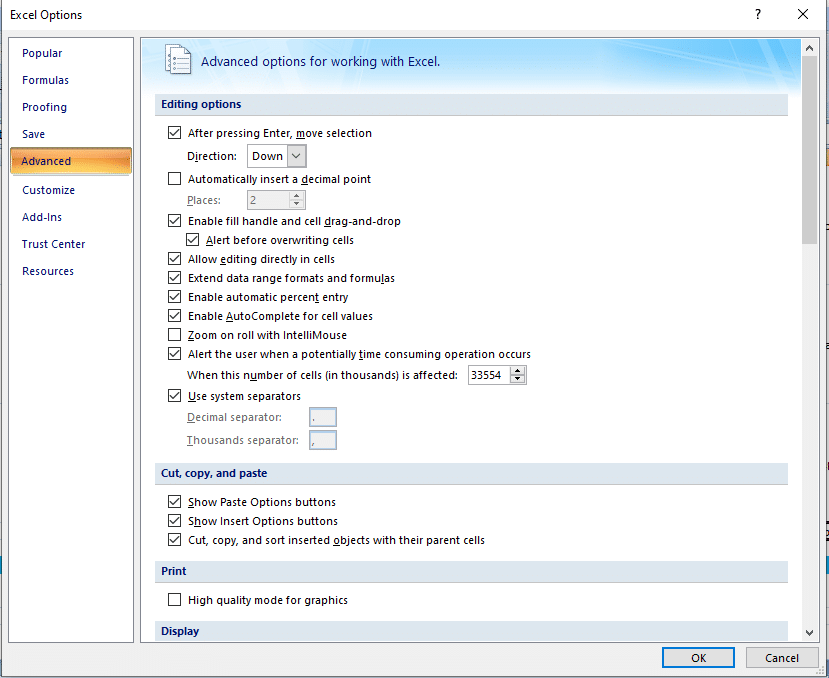
Task: Uncheck "Extend data range formats and formulas"
Action: [x=174, y=278]
